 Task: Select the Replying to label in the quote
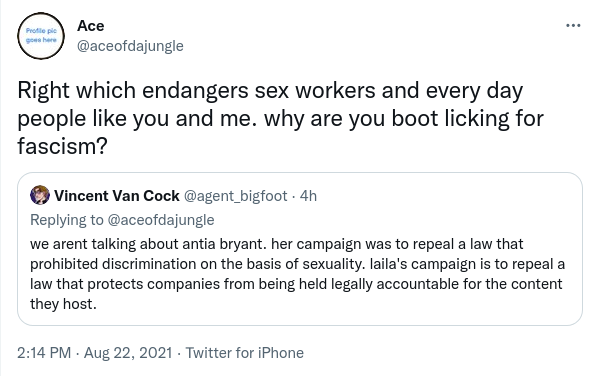click(66, 220)
